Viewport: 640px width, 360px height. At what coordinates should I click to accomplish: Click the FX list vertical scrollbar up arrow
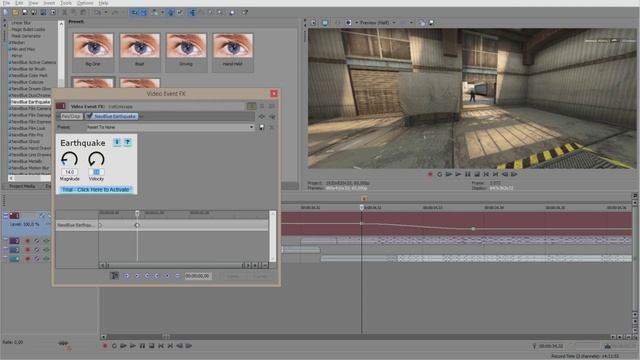coord(61,24)
